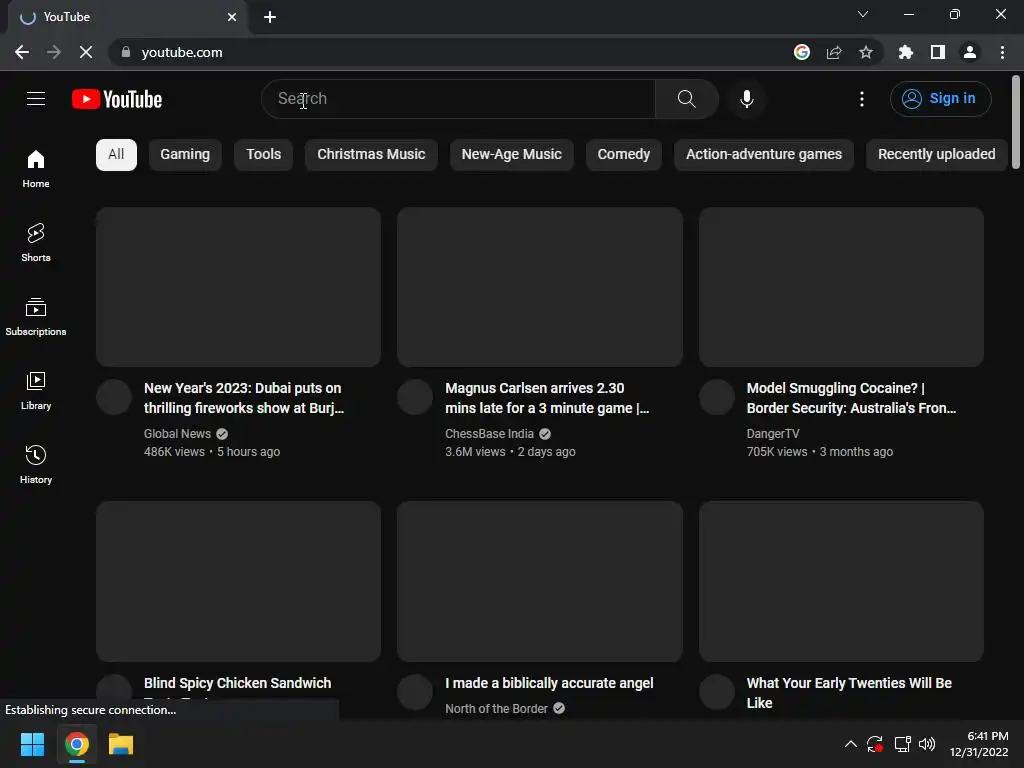Open What Your Early Twenties video
The image size is (1024, 768).
[848, 693]
